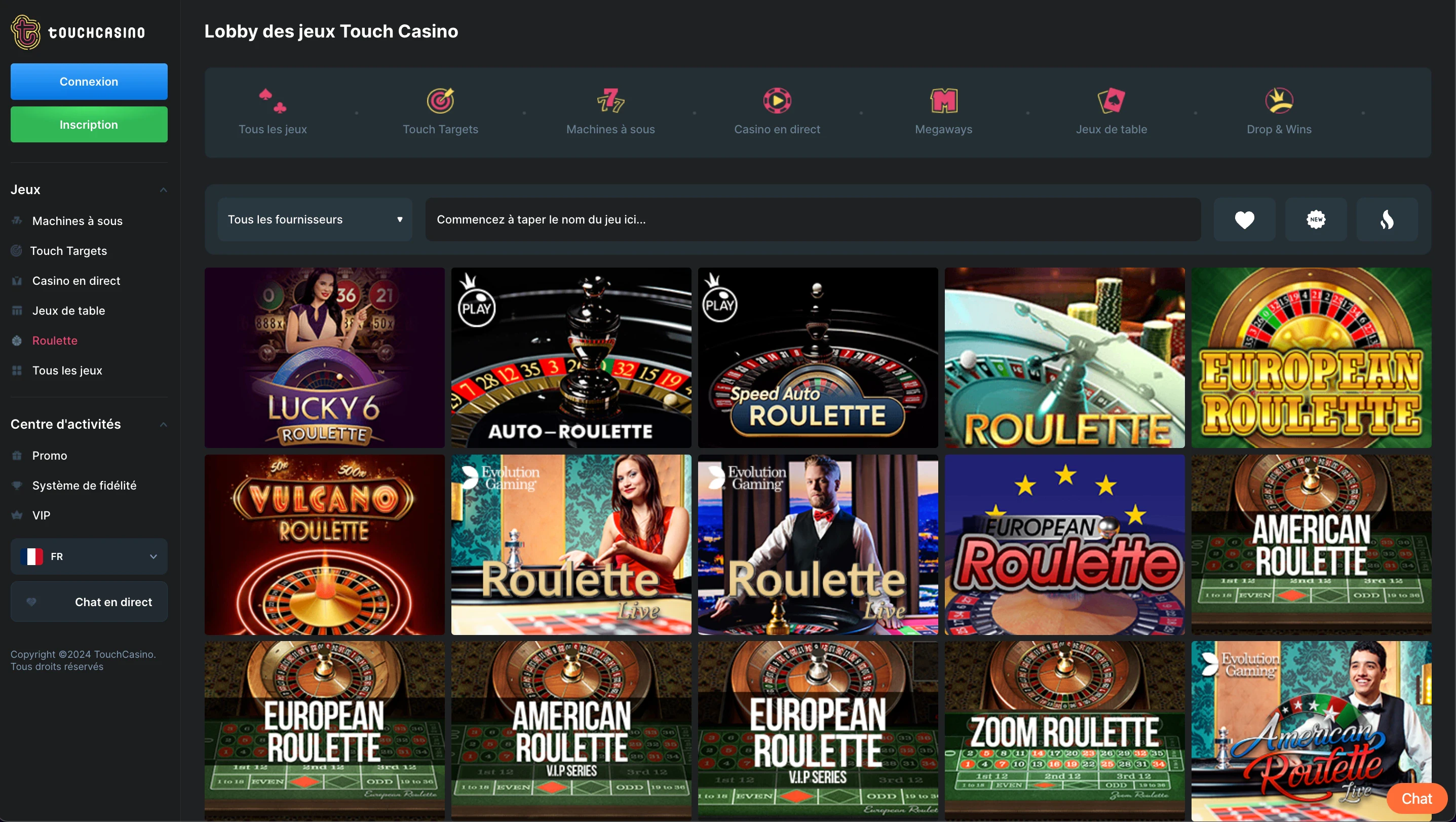Open Tous les fournisseurs dropdown
This screenshot has height=822, width=1456.
pyautogui.click(x=315, y=219)
